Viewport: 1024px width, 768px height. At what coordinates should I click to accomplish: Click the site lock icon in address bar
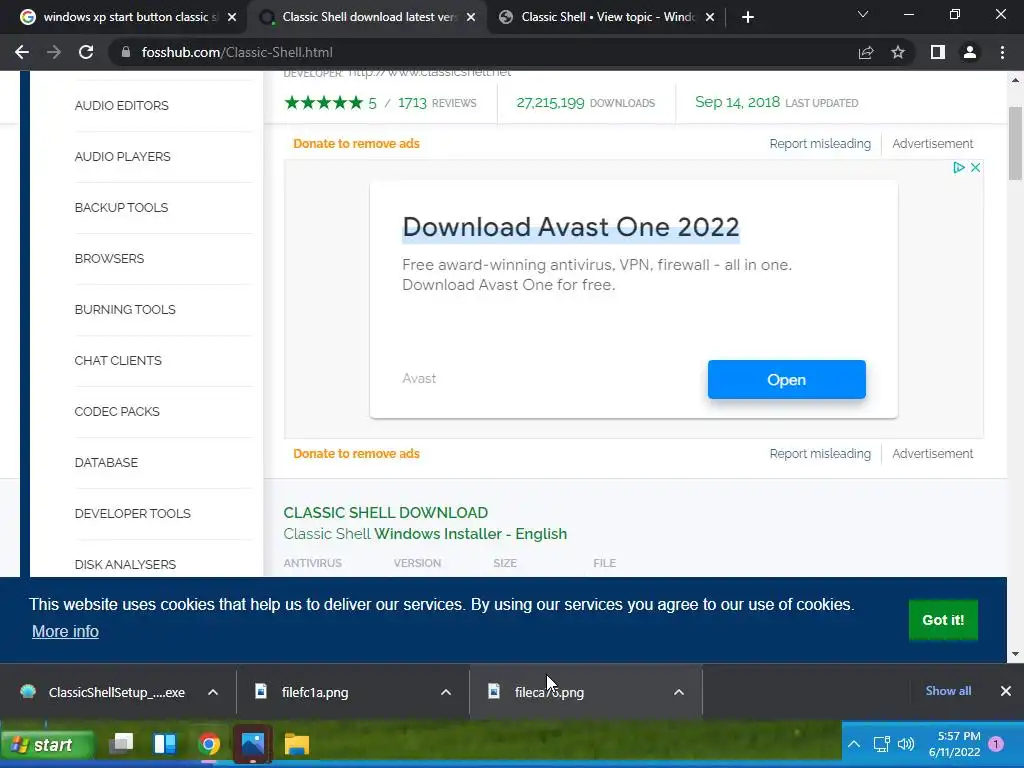[126, 52]
